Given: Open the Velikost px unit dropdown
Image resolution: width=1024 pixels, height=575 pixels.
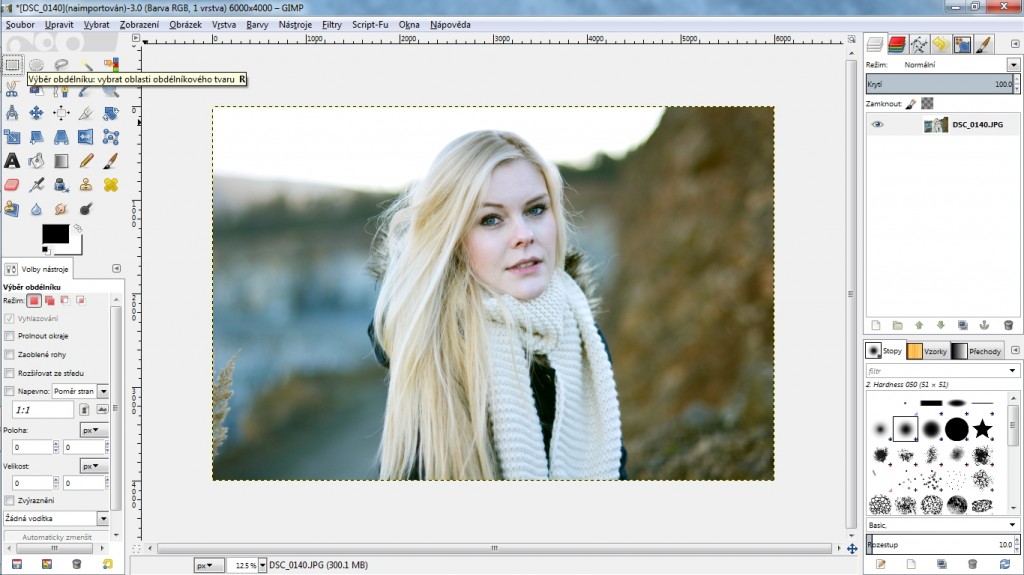Looking at the screenshot, I should pos(94,466).
